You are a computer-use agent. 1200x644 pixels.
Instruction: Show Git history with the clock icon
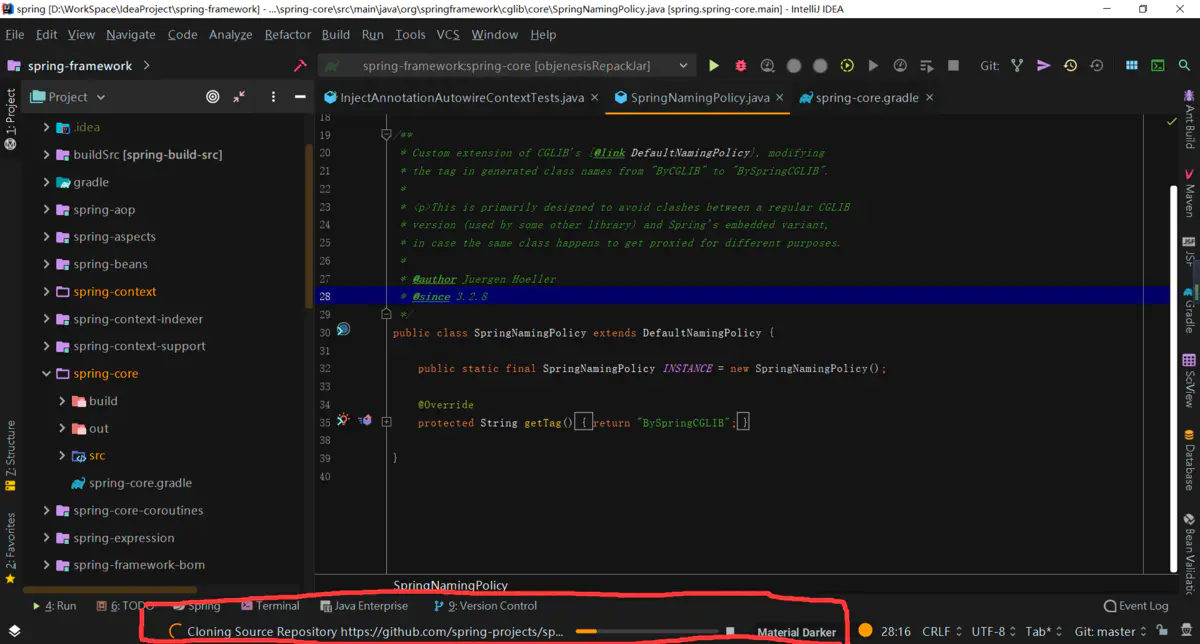pos(1070,65)
